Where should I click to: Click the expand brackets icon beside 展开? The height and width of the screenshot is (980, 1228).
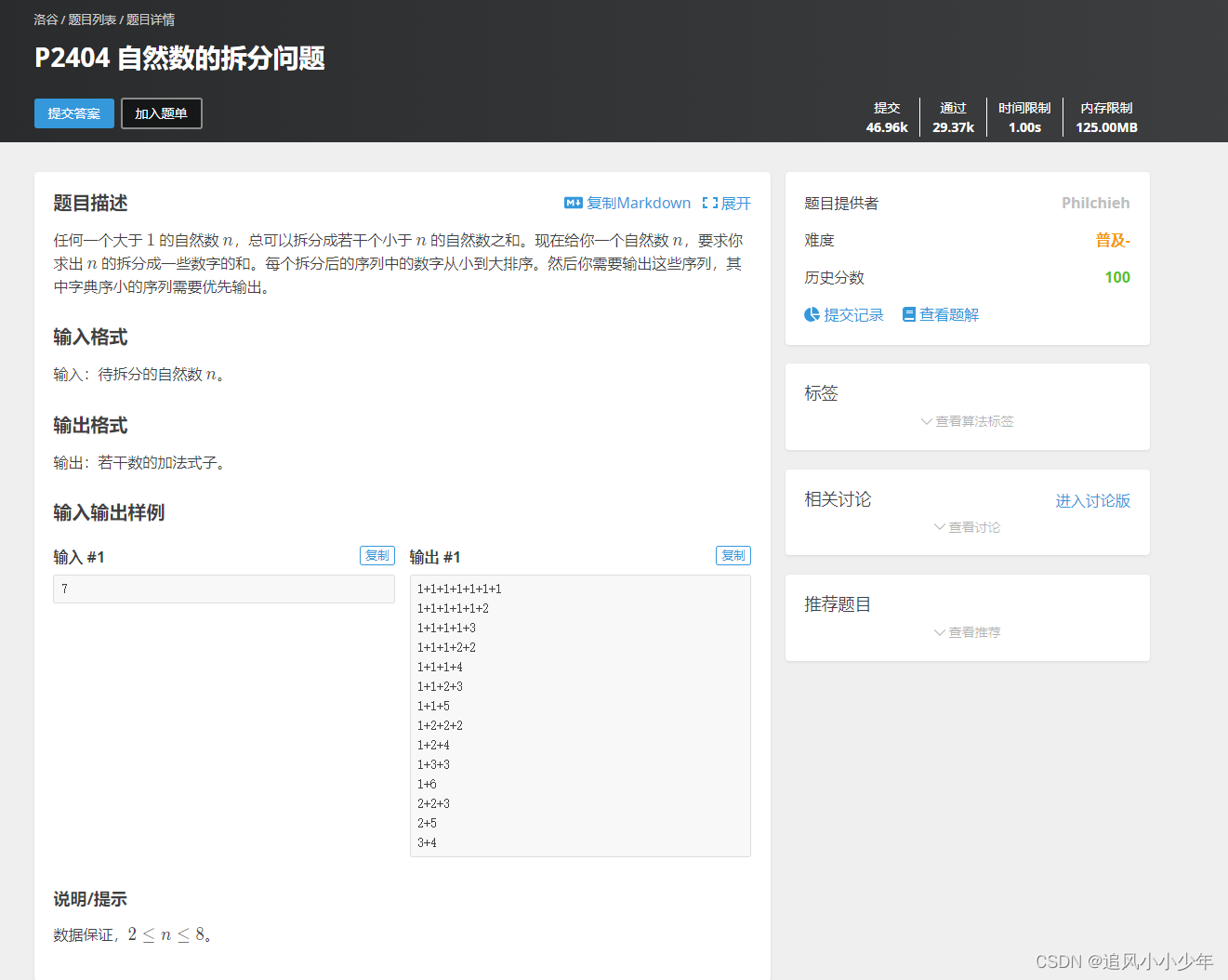pyautogui.click(x=710, y=203)
